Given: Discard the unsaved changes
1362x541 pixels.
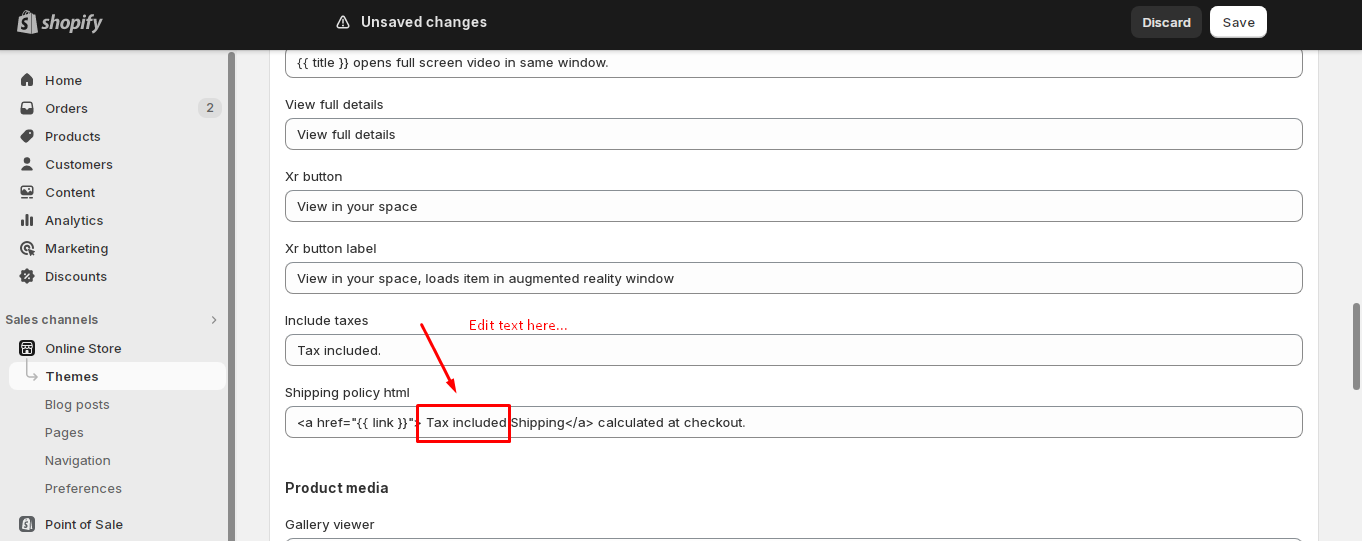Looking at the screenshot, I should tap(1166, 22).
